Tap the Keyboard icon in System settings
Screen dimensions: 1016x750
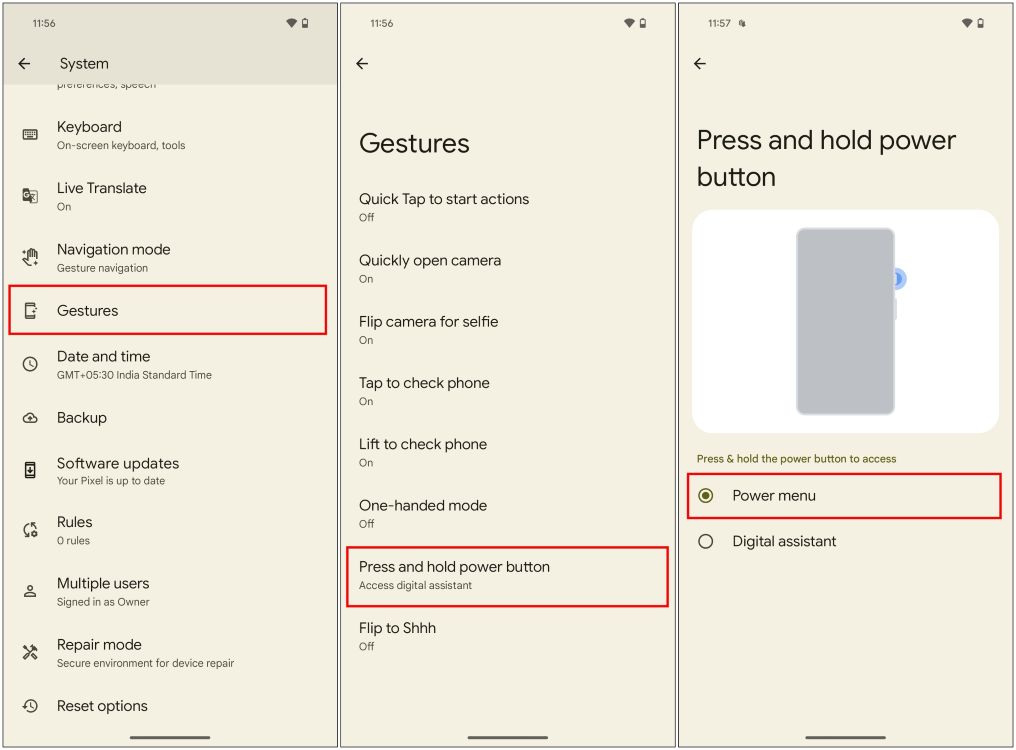pyautogui.click(x=30, y=135)
